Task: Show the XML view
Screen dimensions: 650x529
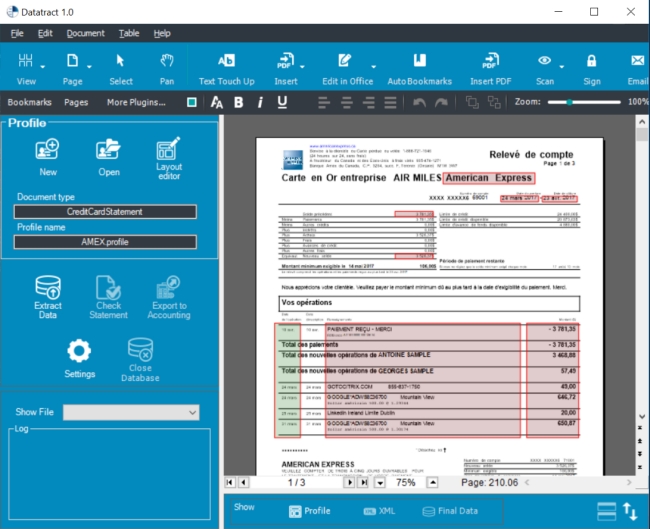Action: tap(379, 511)
